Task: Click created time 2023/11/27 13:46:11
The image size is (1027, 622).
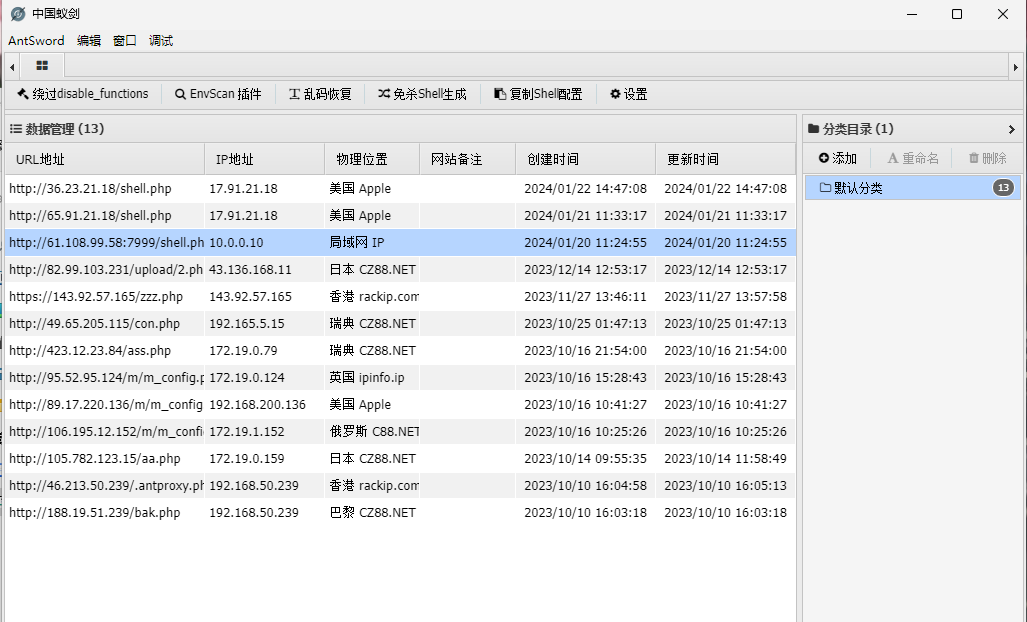Action: tap(586, 297)
